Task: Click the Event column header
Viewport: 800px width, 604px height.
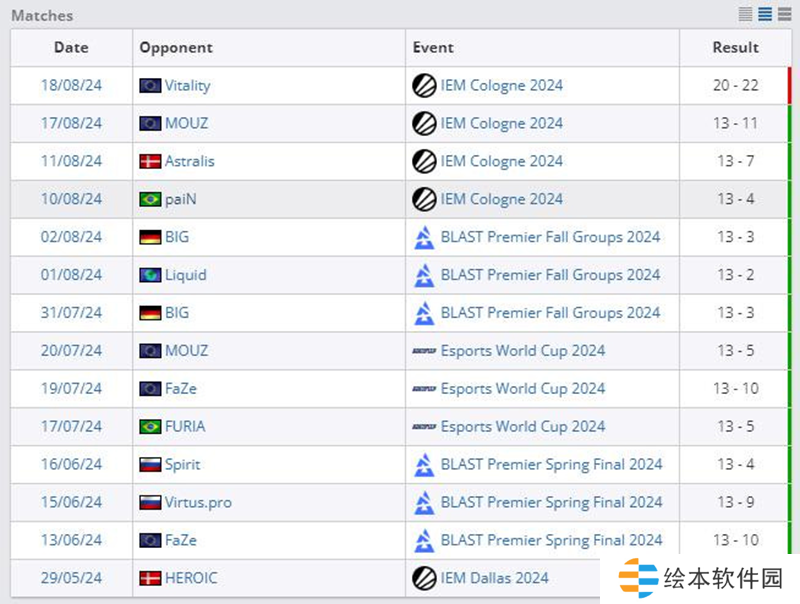Action: coord(433,48)
